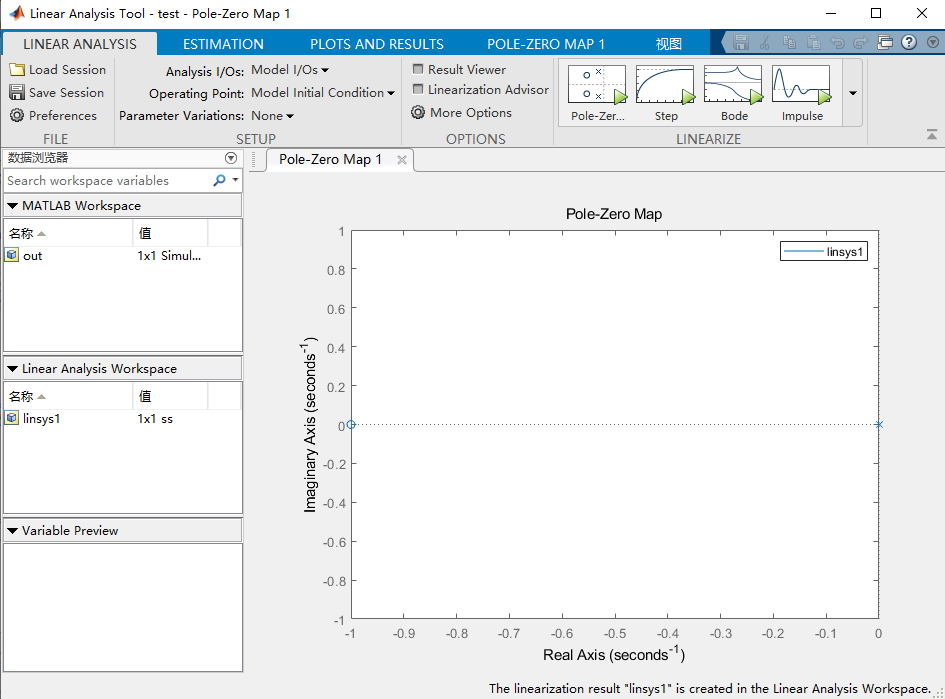This screenshot has height=699, width=945.
Task: Click the zero marker on the plot
Action: (351, 425)
